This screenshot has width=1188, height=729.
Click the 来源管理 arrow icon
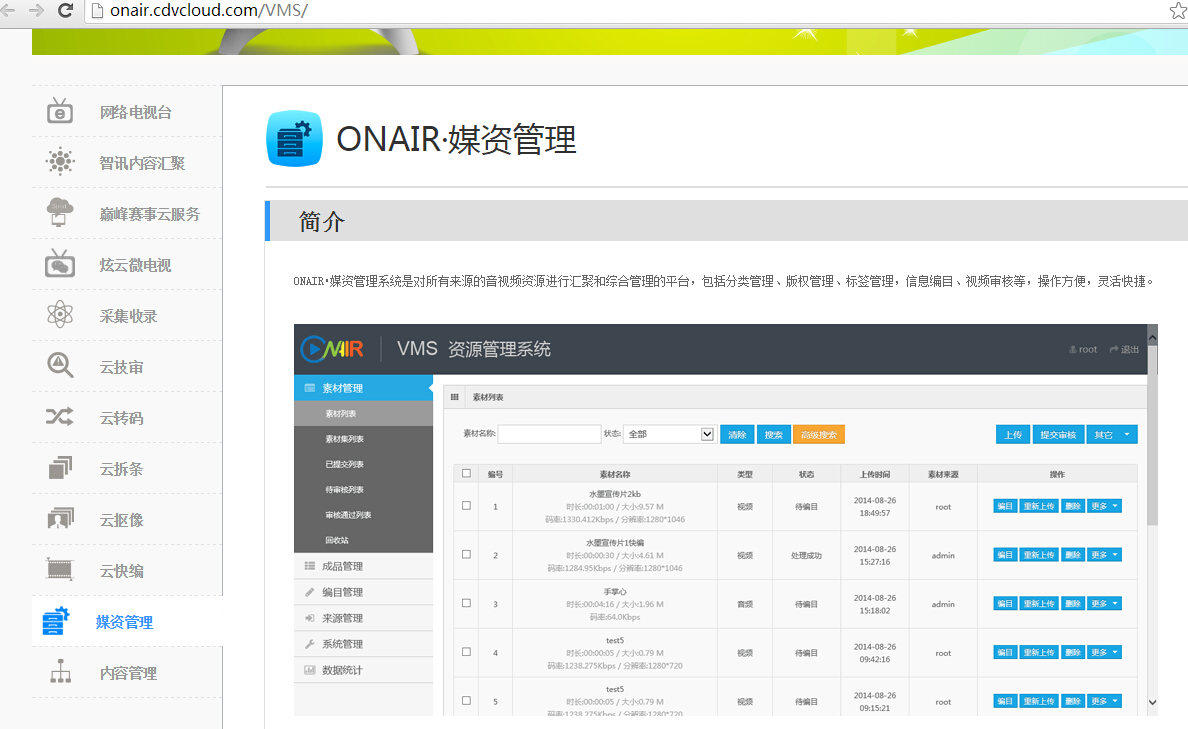coord(309,618)
